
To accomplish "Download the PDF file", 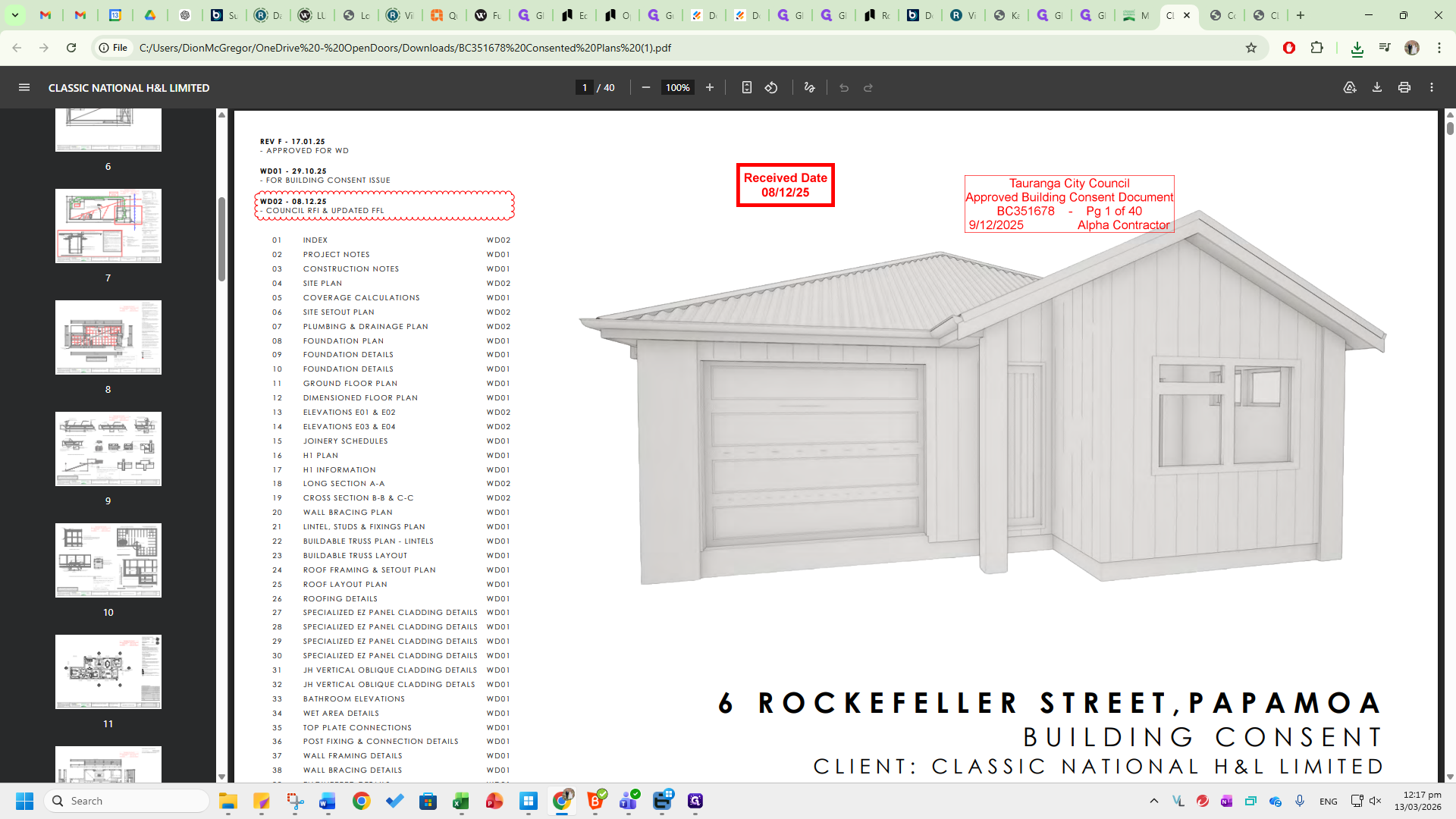I will pyautogui.click(x=1377, y=88).
